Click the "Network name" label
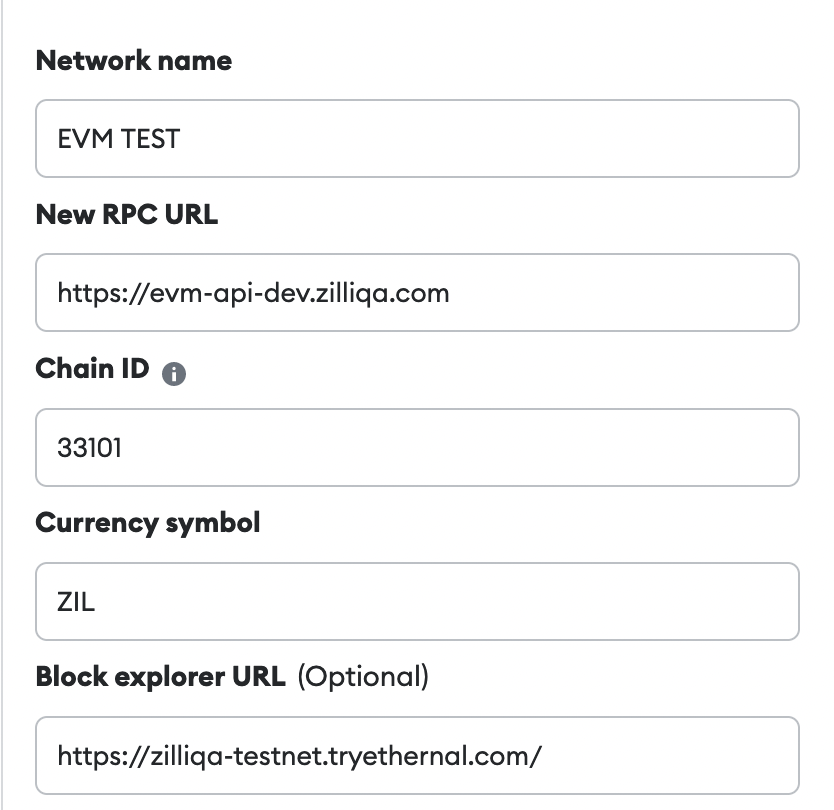Image resolution: width=834 pixels, height=810 pixels. tap(133, 61)
